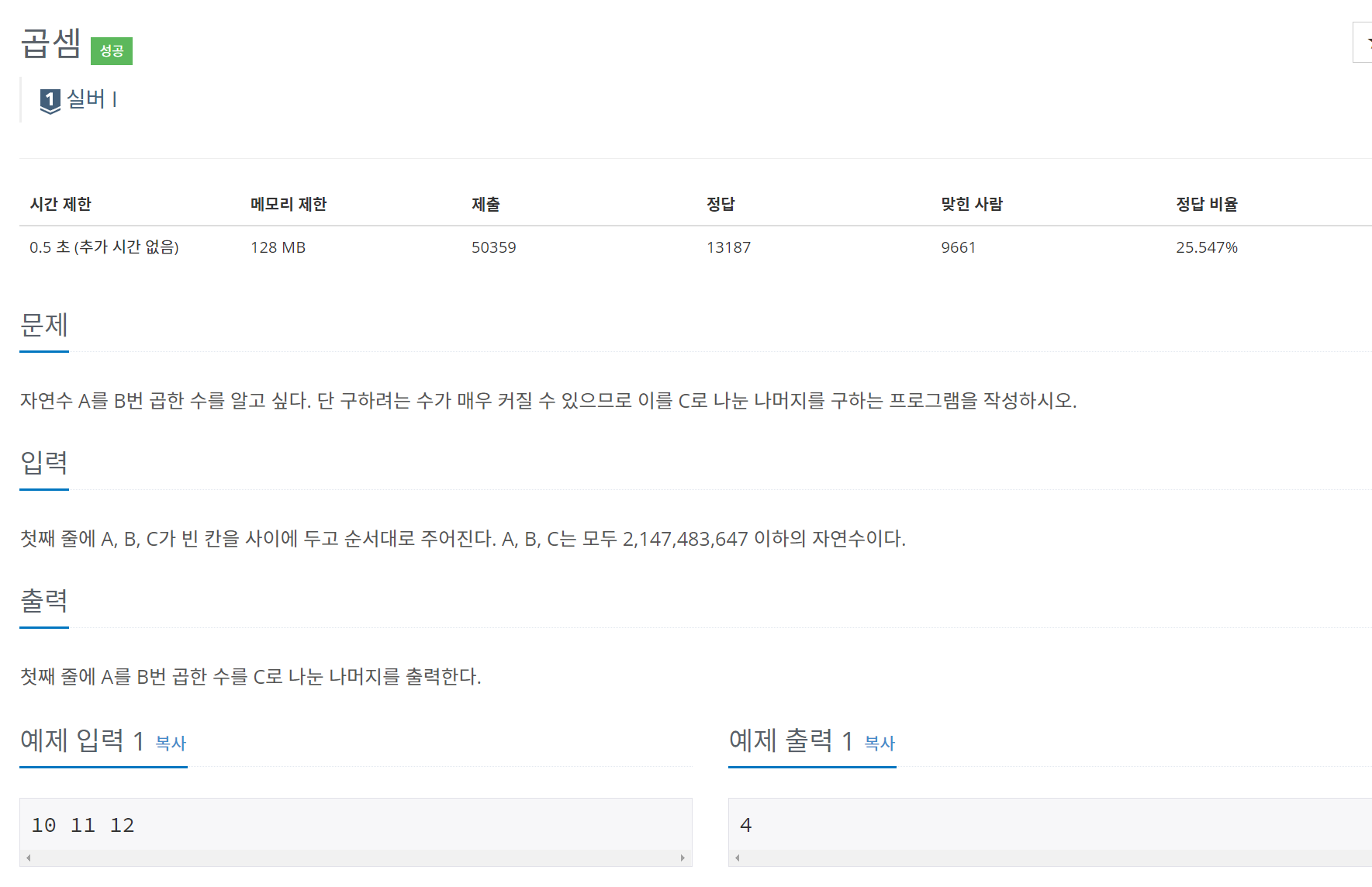The height and width of the screenshot is (887, 1372).
Task: Click the horizontal scrollbar track of example output
Action: 1056,858
